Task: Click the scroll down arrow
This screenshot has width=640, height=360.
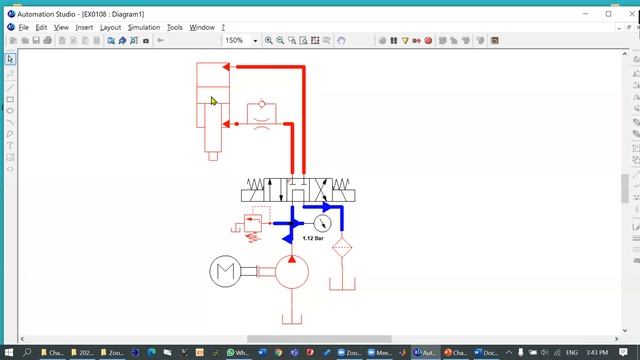Action: [x=624, y=331]
